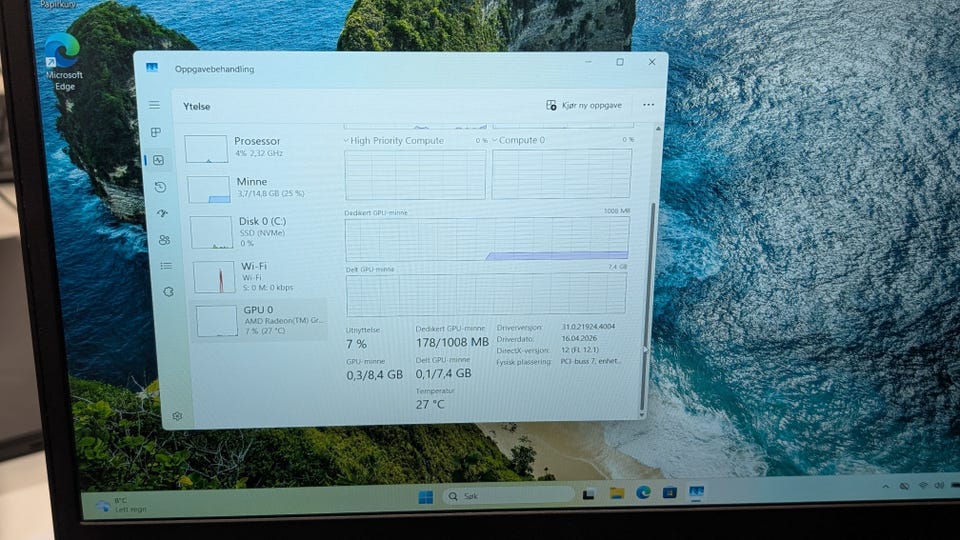Open the hamburger navigation menu

(154, 105)
